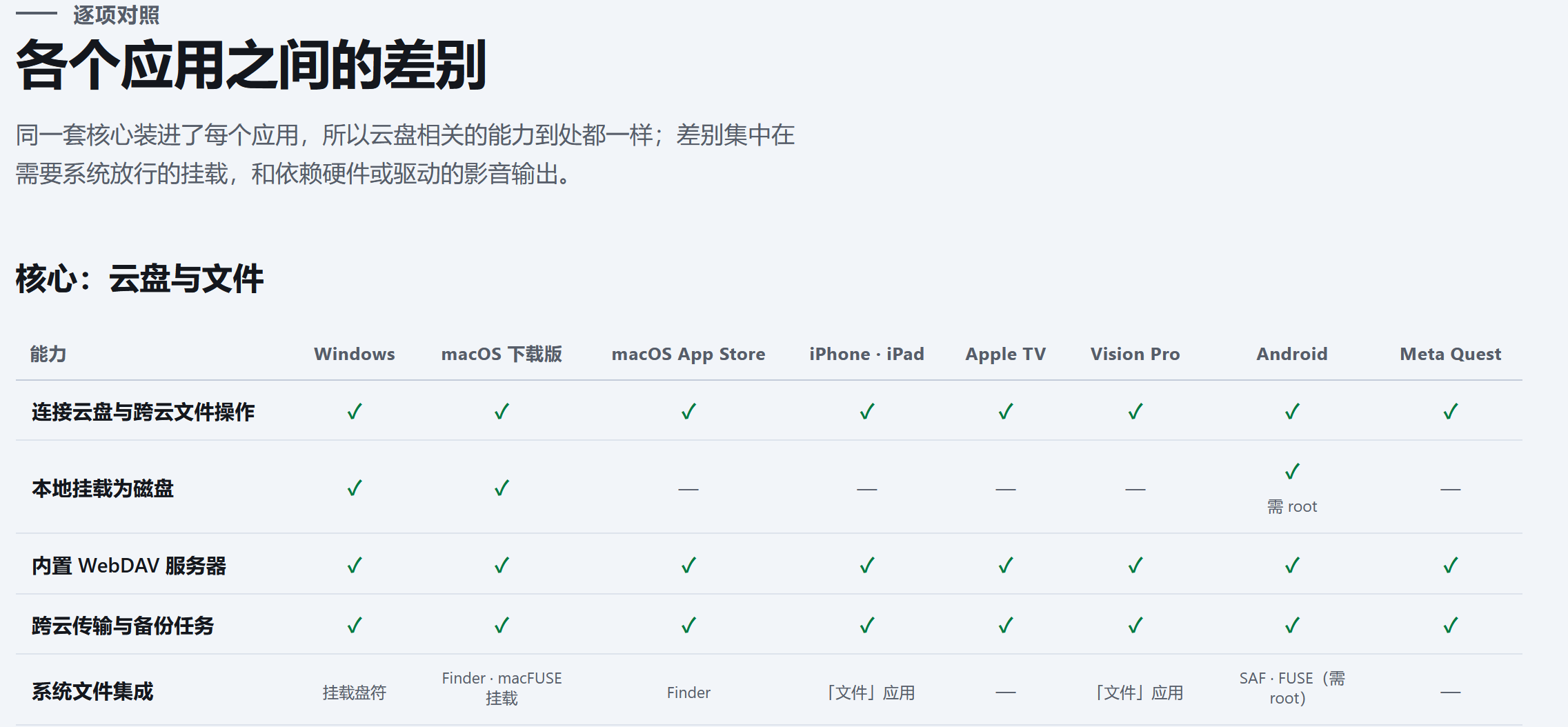
Task: Click the Apple TV checkmark for 连接云盘与跨云文件操作
Action: click(1006, 412)
